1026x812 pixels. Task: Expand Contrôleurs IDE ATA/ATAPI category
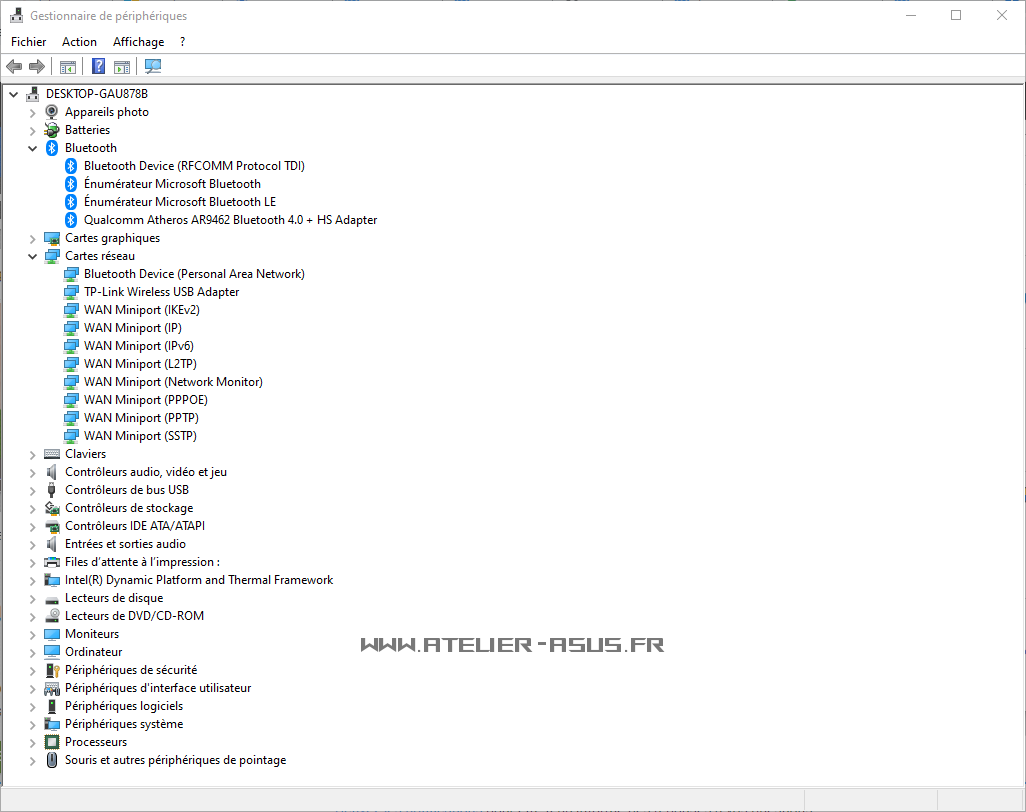tap(33, 527)
